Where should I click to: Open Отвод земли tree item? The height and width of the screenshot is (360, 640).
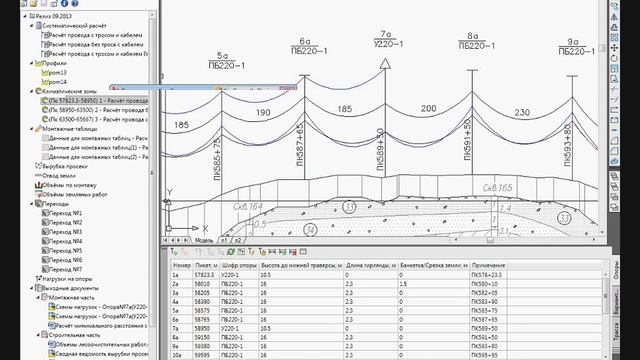pos(56,176)
